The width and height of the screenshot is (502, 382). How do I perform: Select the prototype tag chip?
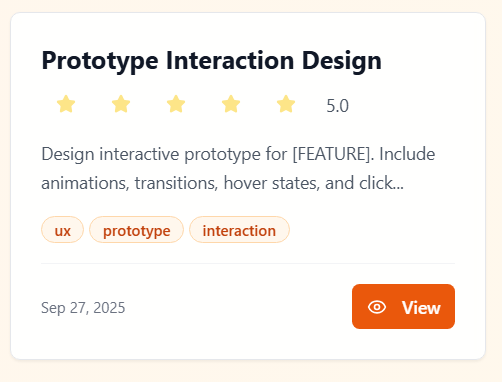click(136, 230)
